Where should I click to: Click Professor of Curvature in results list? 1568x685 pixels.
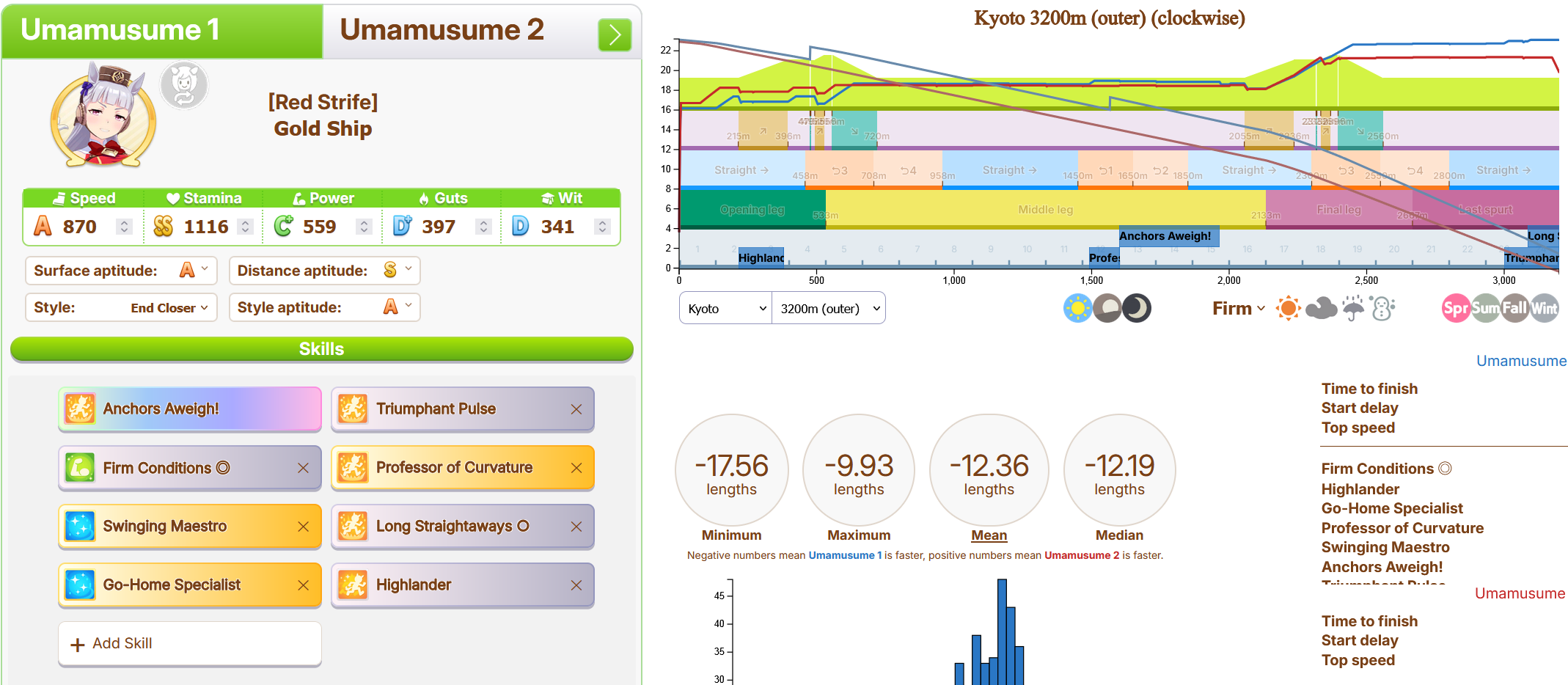point(1402,528)
